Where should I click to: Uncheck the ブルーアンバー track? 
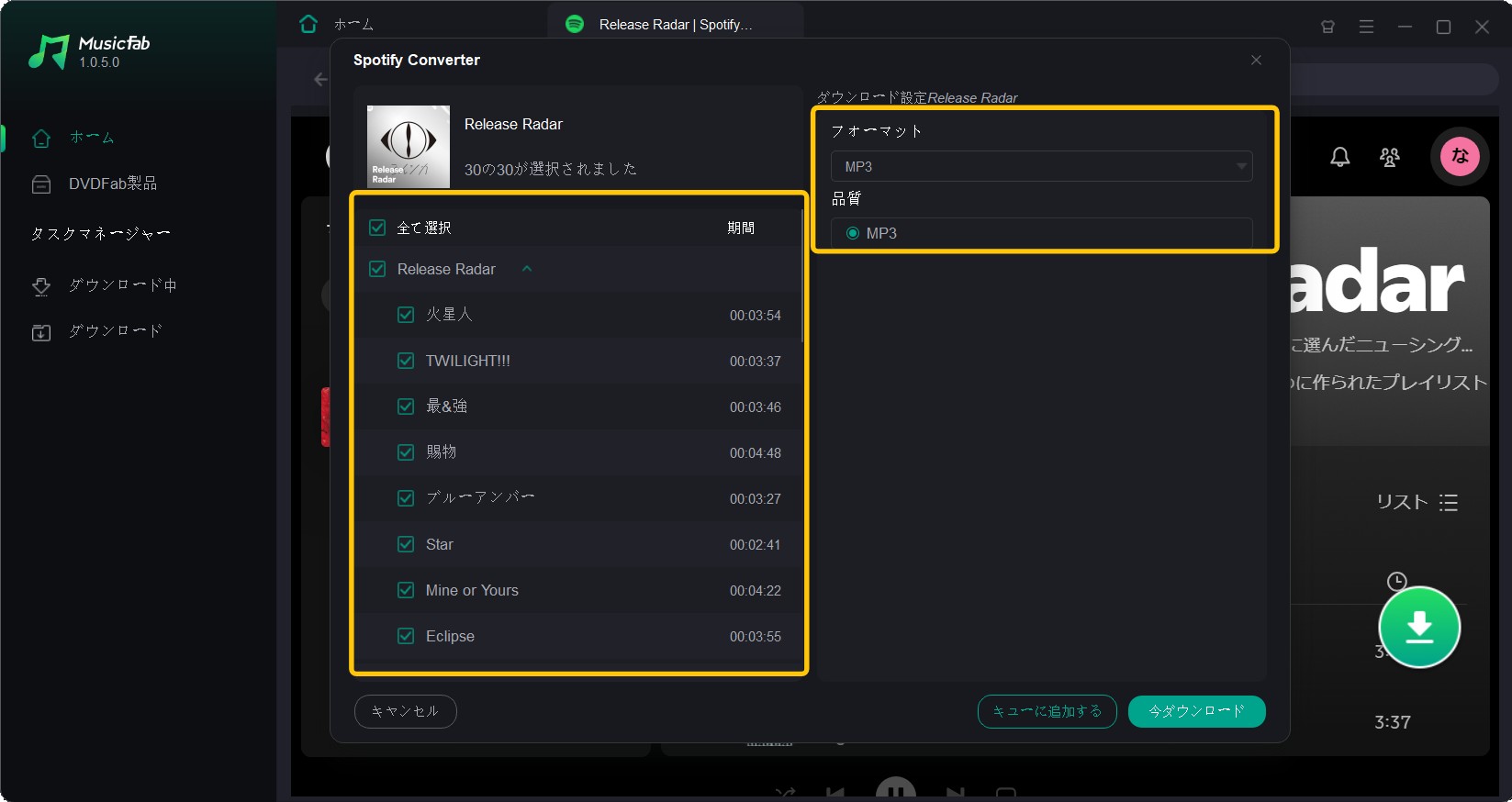tap(406, 498)
